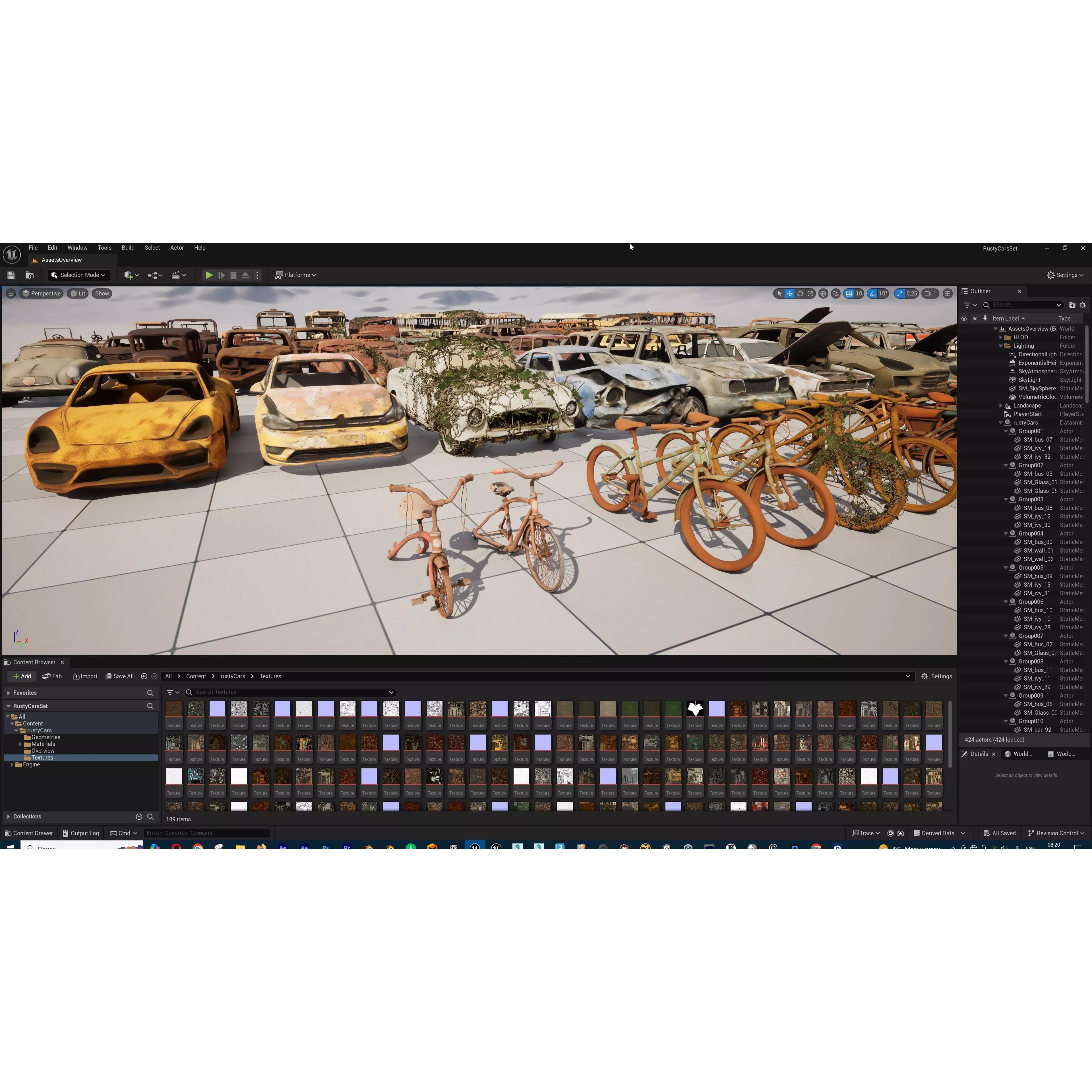This screenshot has width=1092, height=1092.
Task: Open the Platforms dropdown
Action: [x=295, y=275]
